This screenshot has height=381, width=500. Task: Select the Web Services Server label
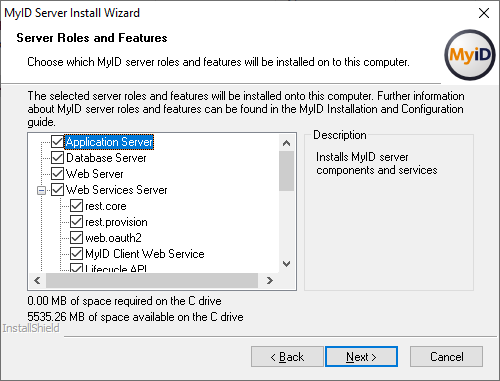tap(116, 190)
